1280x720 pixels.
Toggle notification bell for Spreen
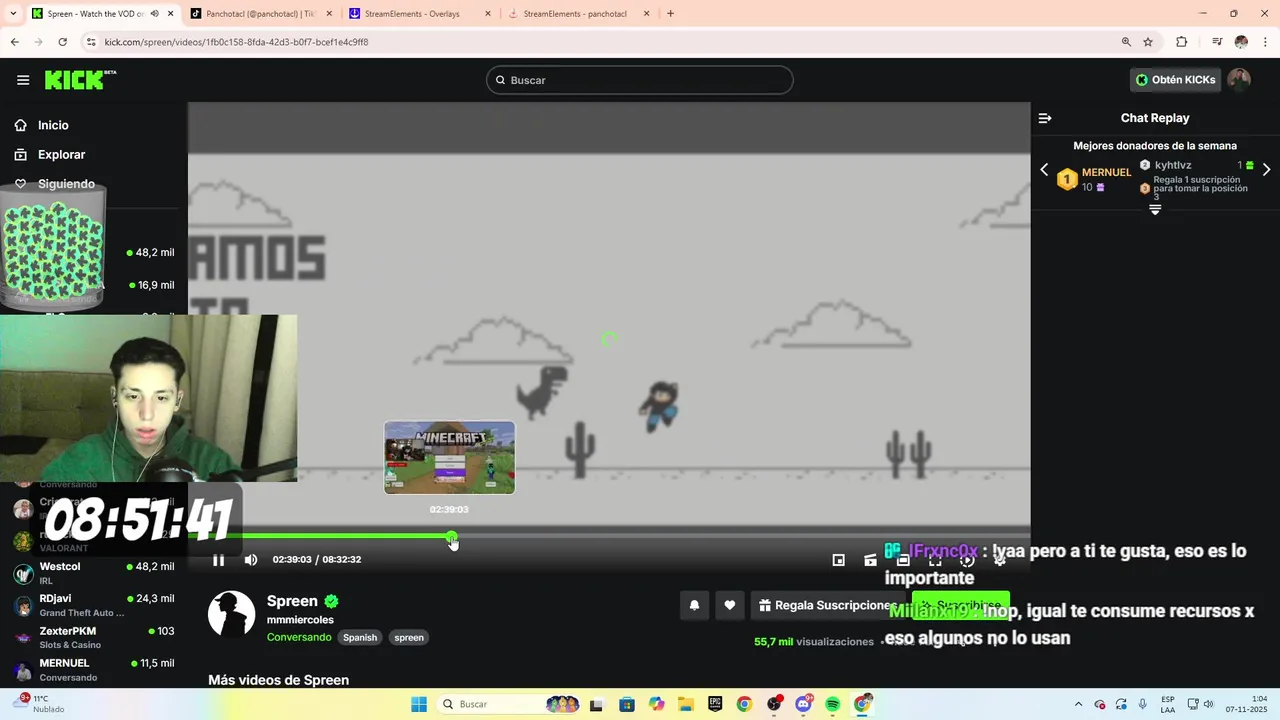click(694, 605)
